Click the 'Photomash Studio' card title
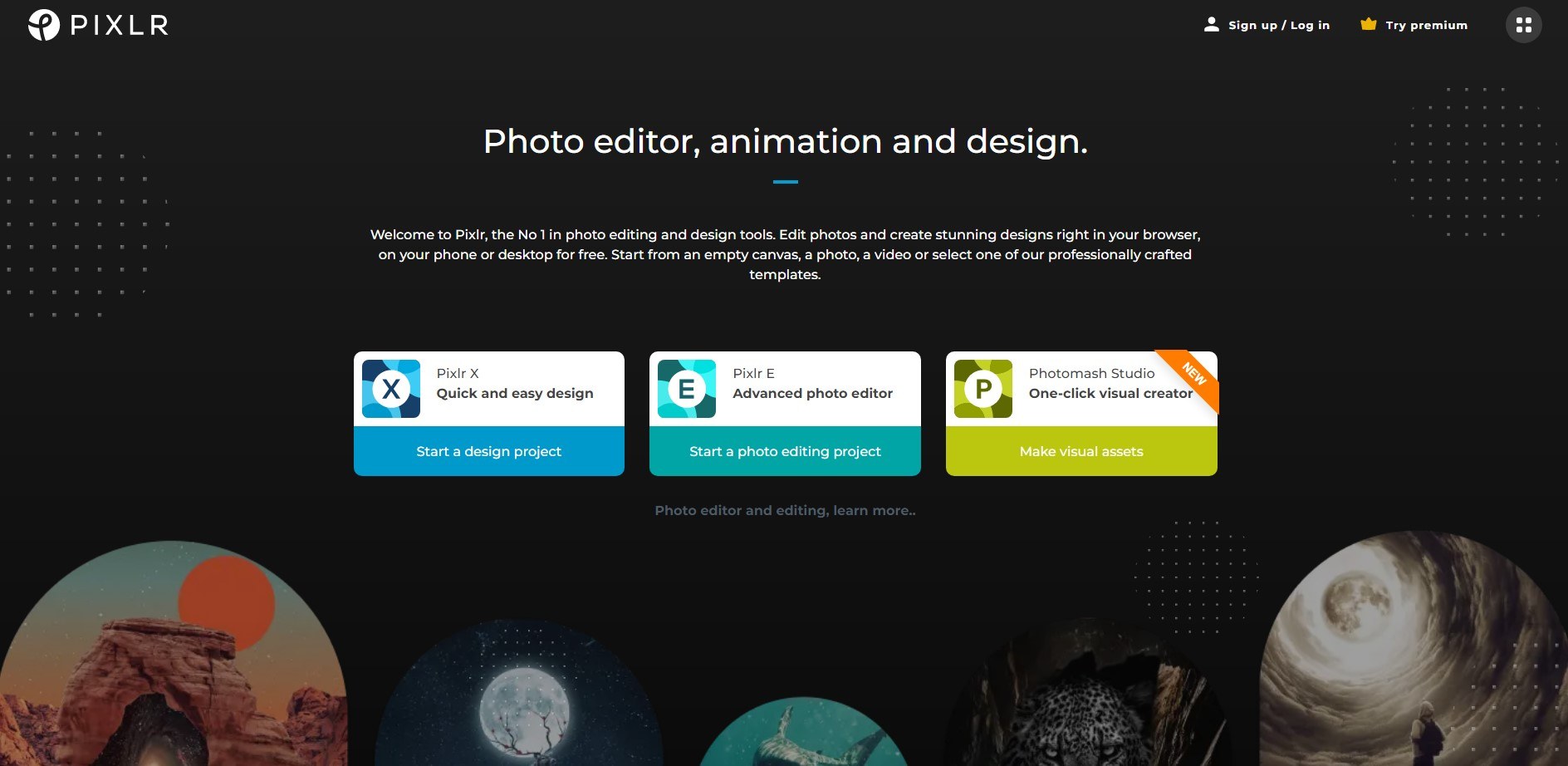This screenshot has width=1568, height=766. coord(1091,373)
